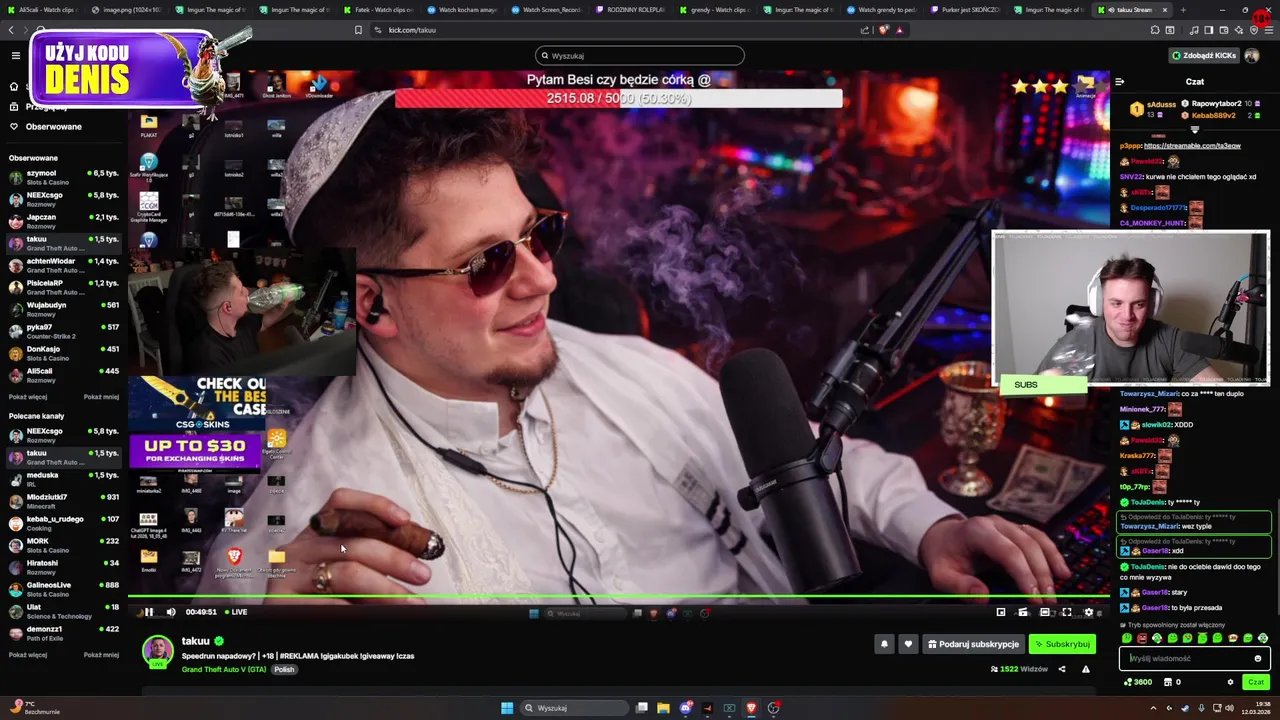Mute the stream volume
The image size is (1280, 720).
pyautogui.click(x=170, y=612)
